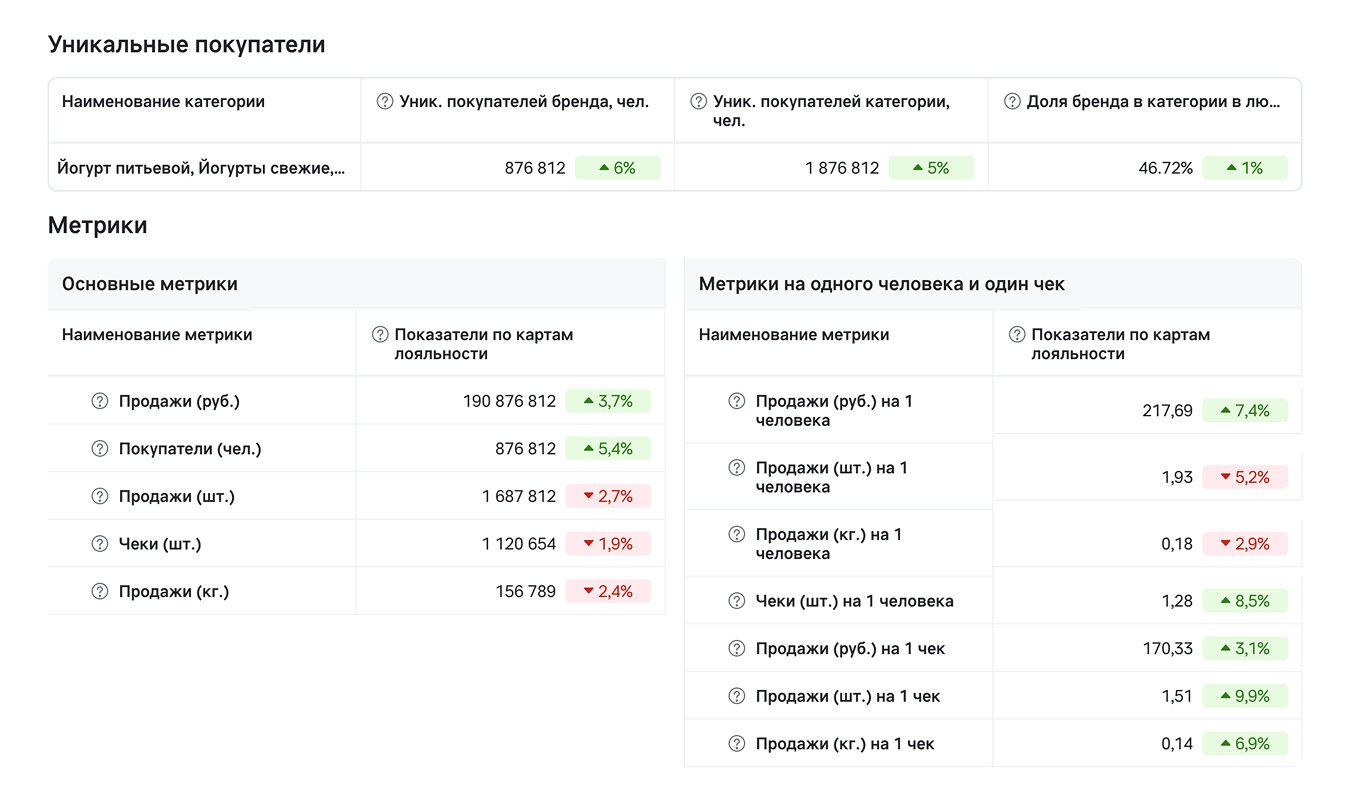Click help icon next to Продажи (руб.)
The height and width of the screenshot is (797, 1350).
(x=100, y=401)
